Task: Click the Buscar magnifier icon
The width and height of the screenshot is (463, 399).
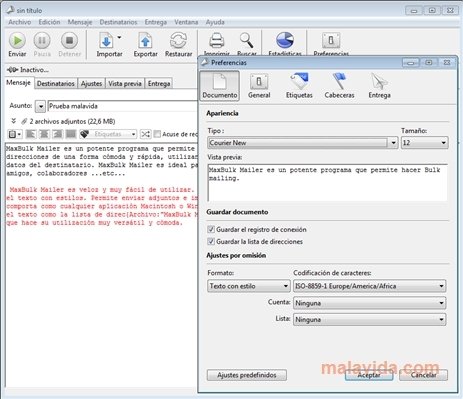Action: click(247, 41)
